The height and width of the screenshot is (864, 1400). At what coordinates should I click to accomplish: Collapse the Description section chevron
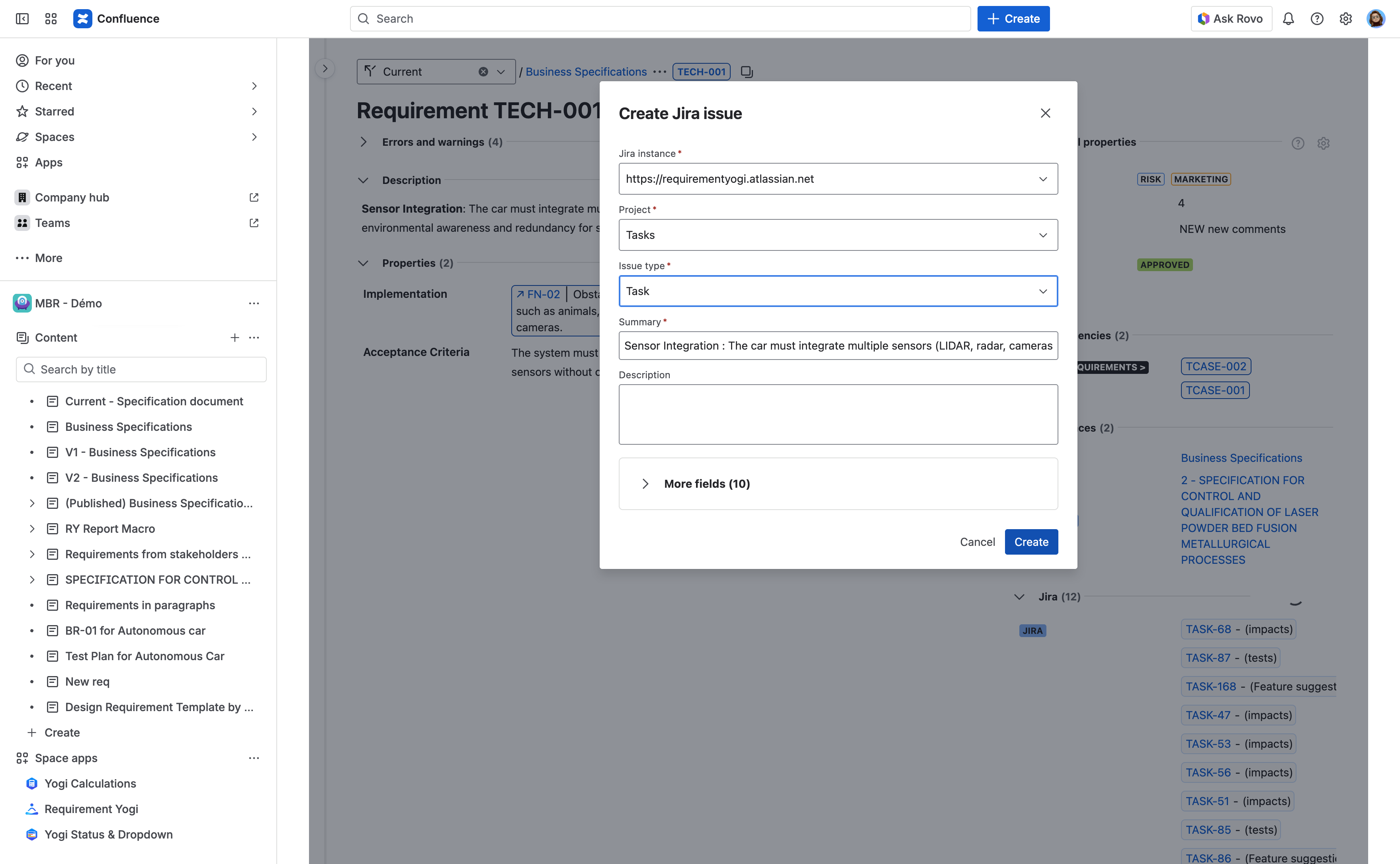point(364,180)
